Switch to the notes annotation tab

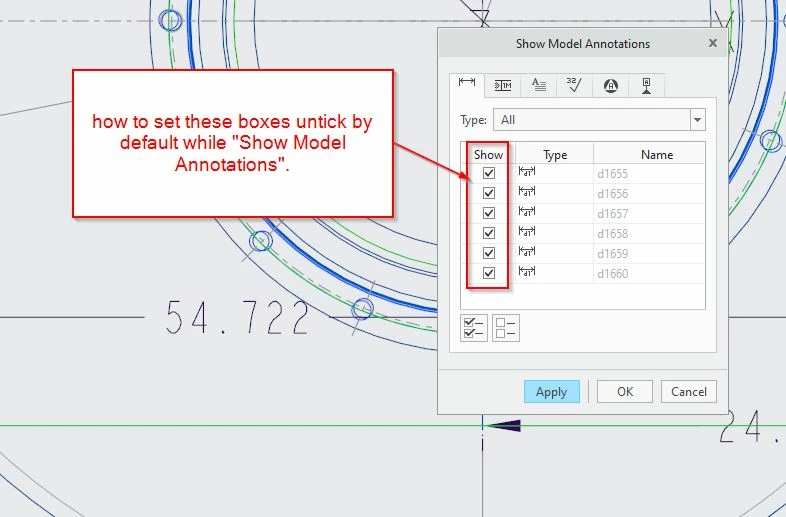coord(539,85)
